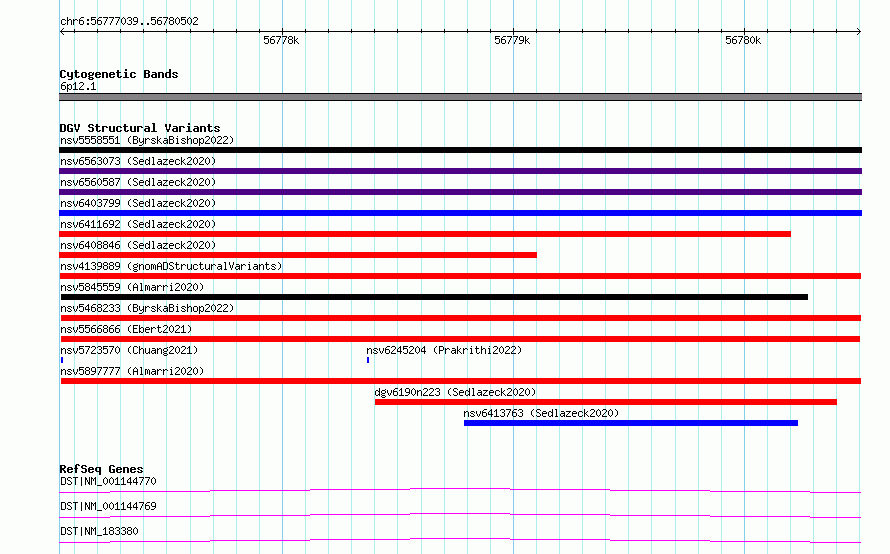Click the gray 6p12.1 cytogenetic band bar
The image size is (890, 554).
coord(460,97)
